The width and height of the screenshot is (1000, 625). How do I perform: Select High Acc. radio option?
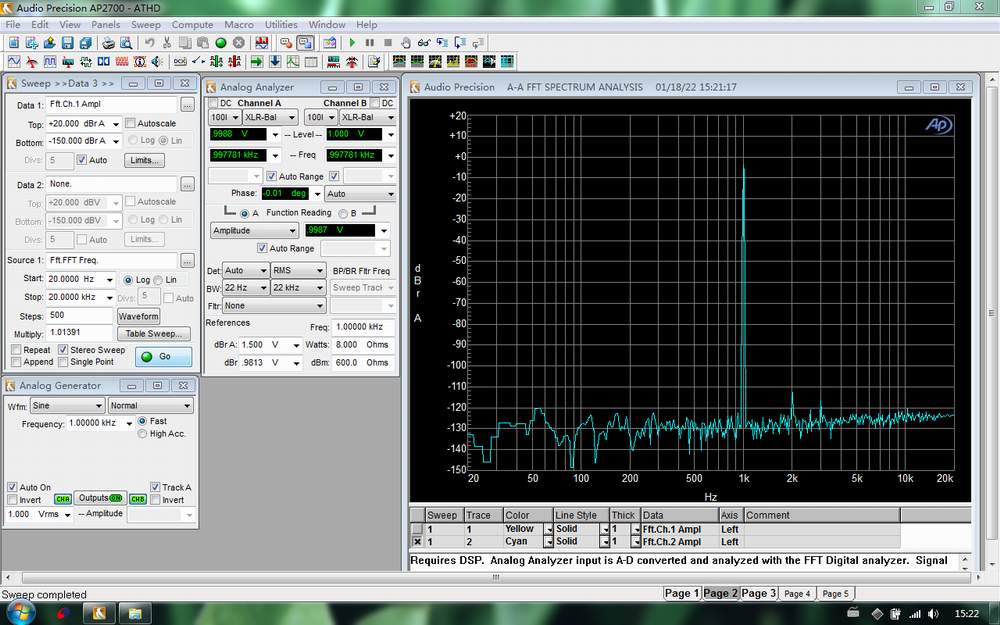pos(142,434)
